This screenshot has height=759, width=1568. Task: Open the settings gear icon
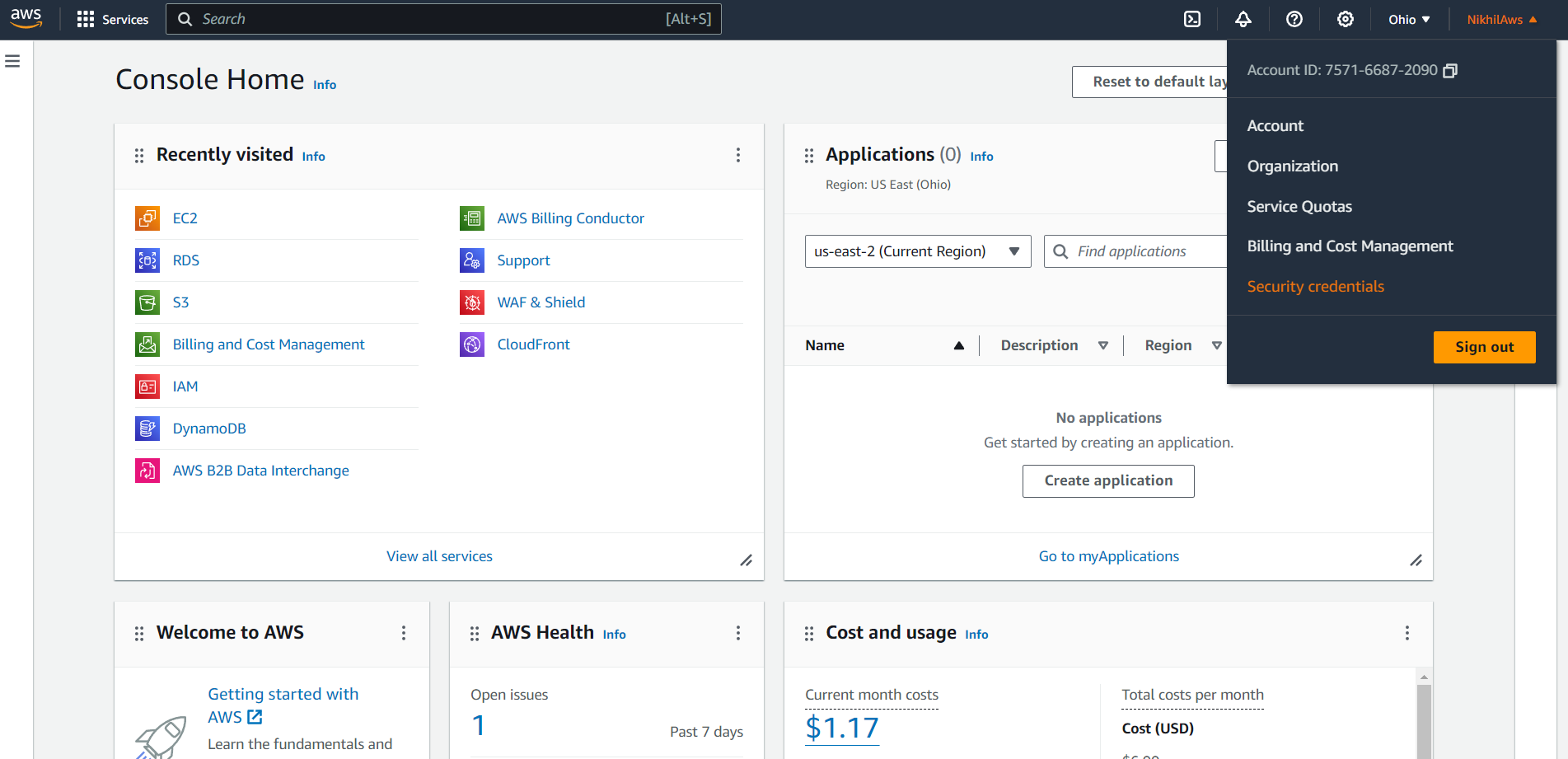pyautogui.click(x=1346, y=19)
